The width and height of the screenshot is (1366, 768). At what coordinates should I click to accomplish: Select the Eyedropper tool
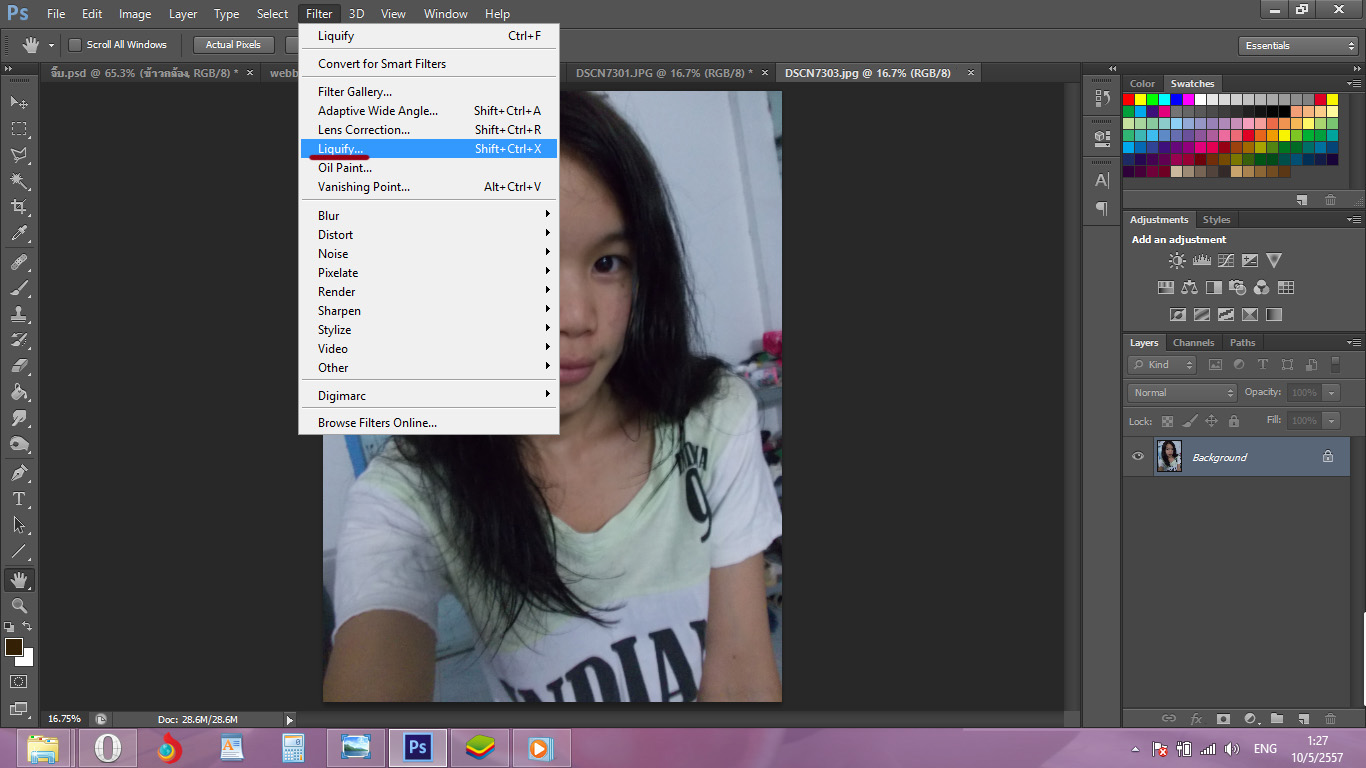click(19, 233)
